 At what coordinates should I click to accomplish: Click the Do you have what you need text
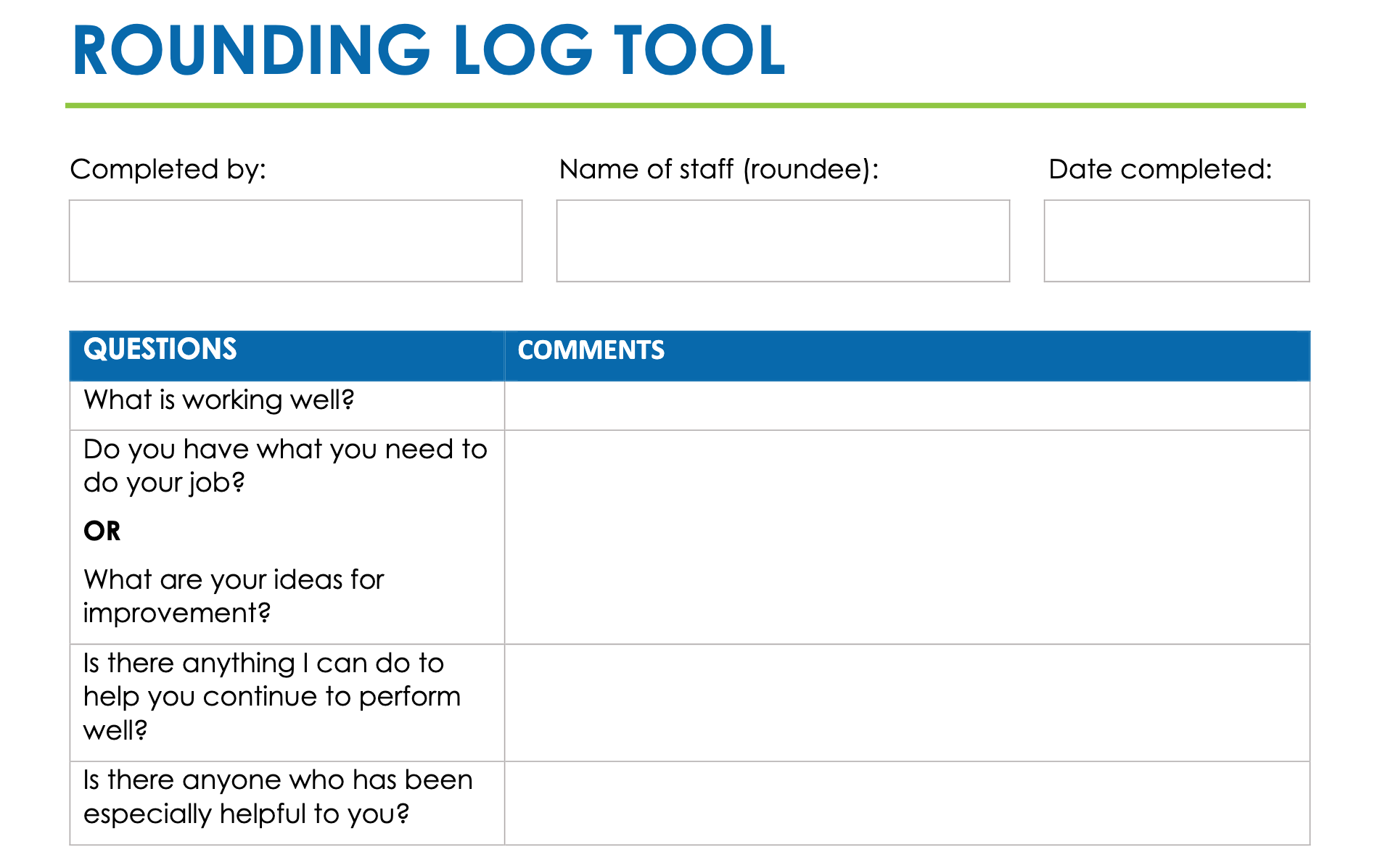tap(285, 466)
